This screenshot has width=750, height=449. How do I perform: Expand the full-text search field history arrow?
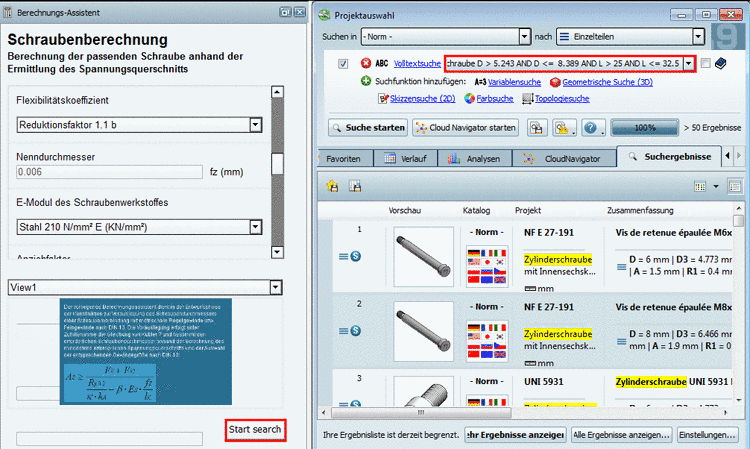[x=689, y=63]
